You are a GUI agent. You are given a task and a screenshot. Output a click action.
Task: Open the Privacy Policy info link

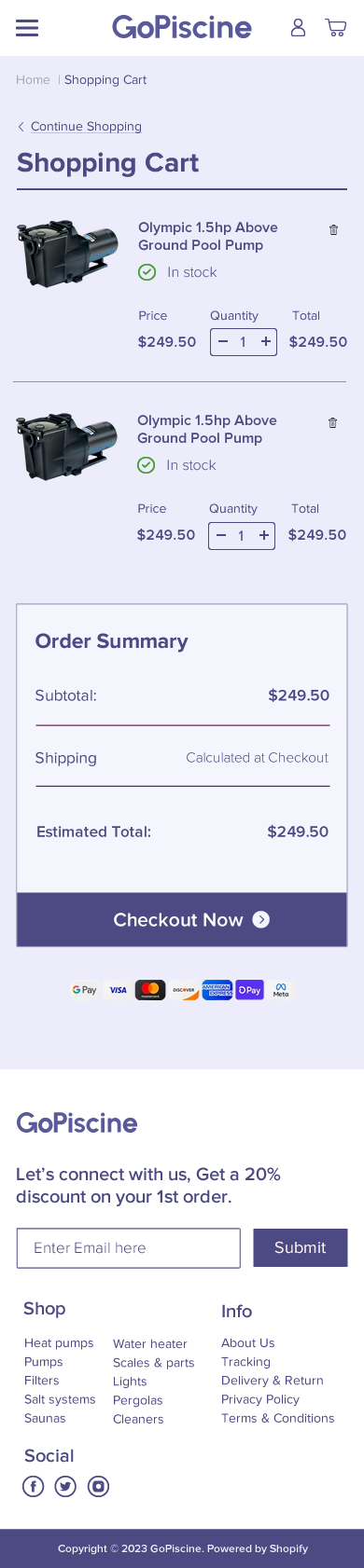260,1399
